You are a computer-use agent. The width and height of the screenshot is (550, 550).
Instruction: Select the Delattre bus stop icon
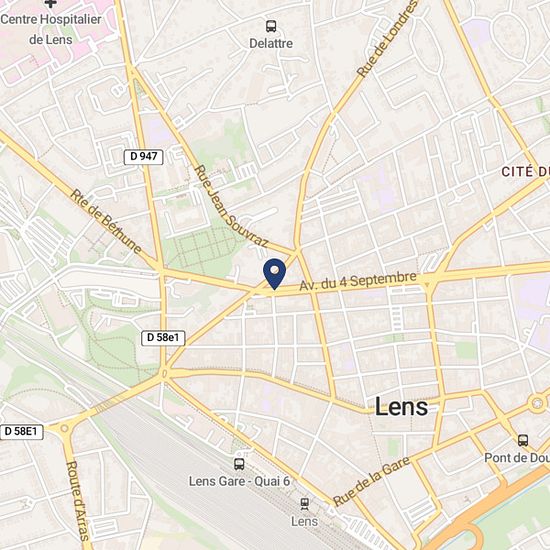271,26
